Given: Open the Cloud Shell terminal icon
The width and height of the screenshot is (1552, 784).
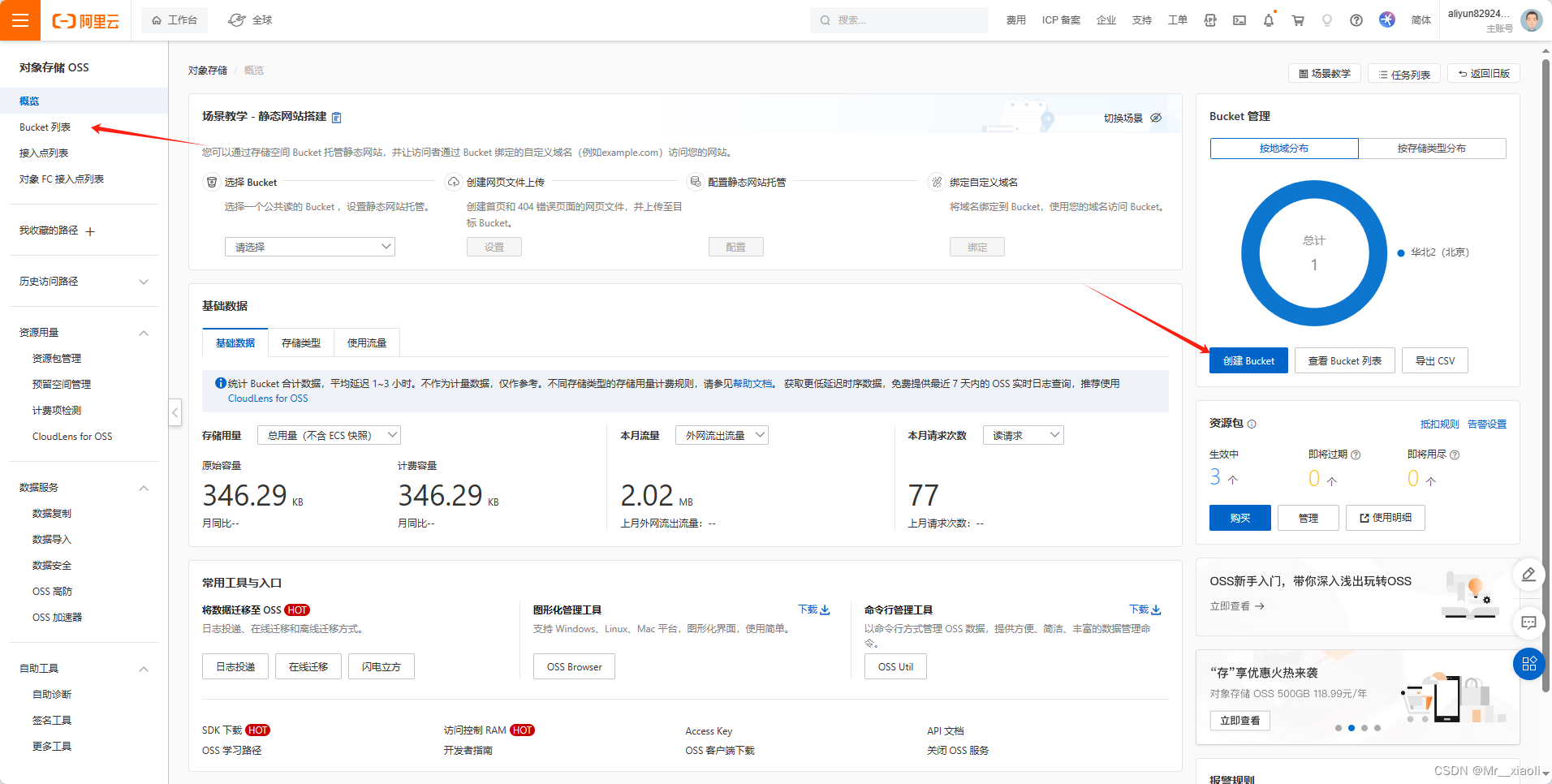Looking at the screenshot, I should (1239, 20).
